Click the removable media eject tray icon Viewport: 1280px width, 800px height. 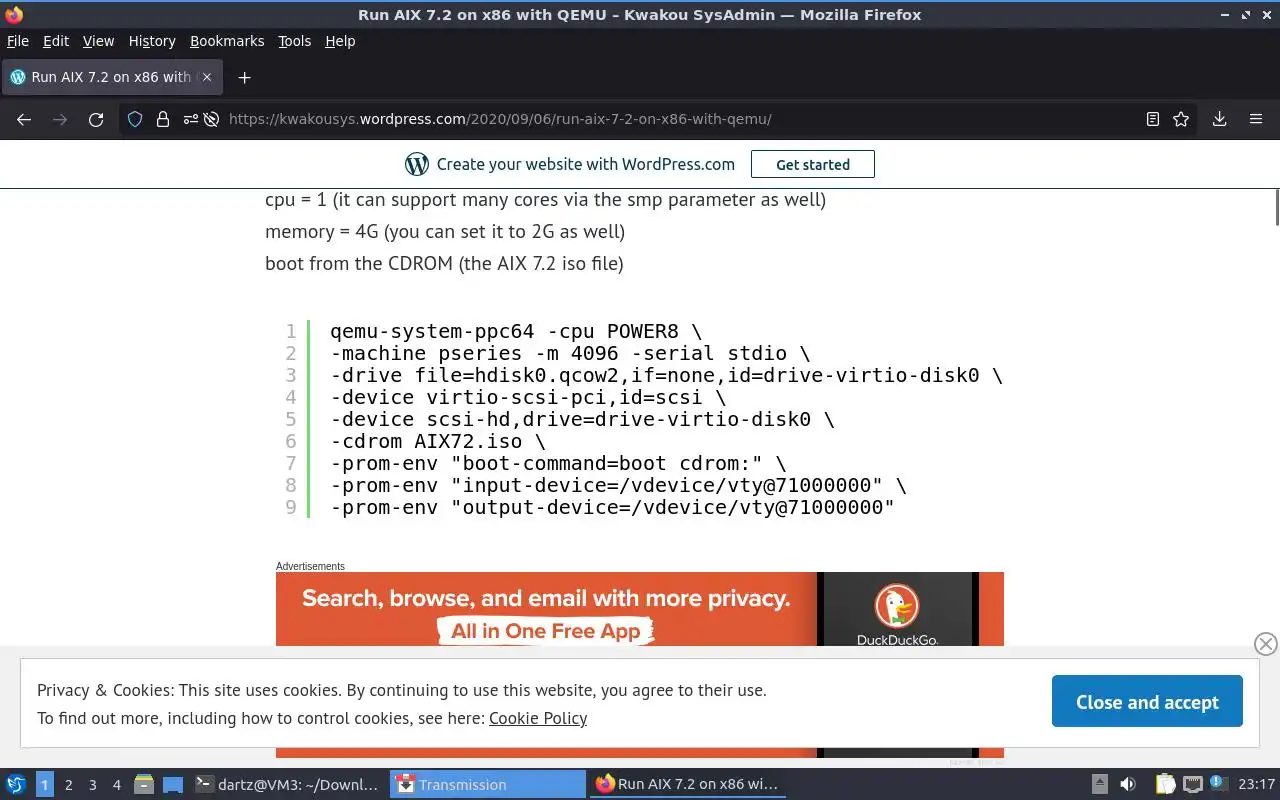pos(1099,784)
